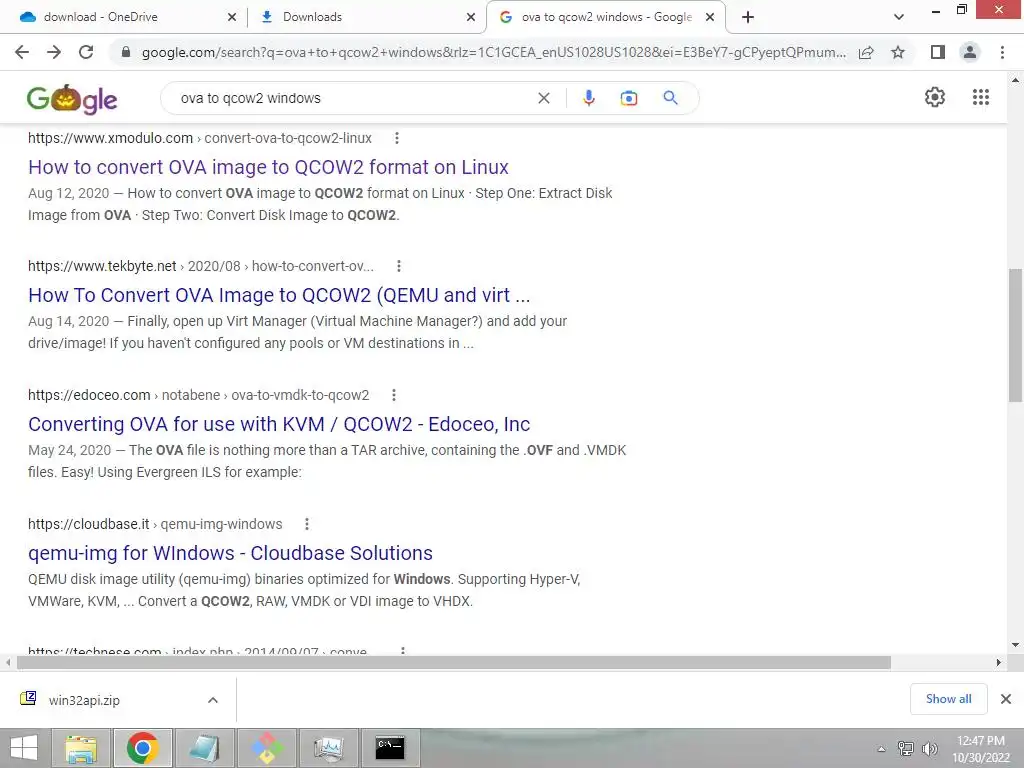Click the vertical page scrollbar thumb
Image resolution: width=1024 pixels, height=768 pixels.
pyautogui.click(x=1015, y=334)
